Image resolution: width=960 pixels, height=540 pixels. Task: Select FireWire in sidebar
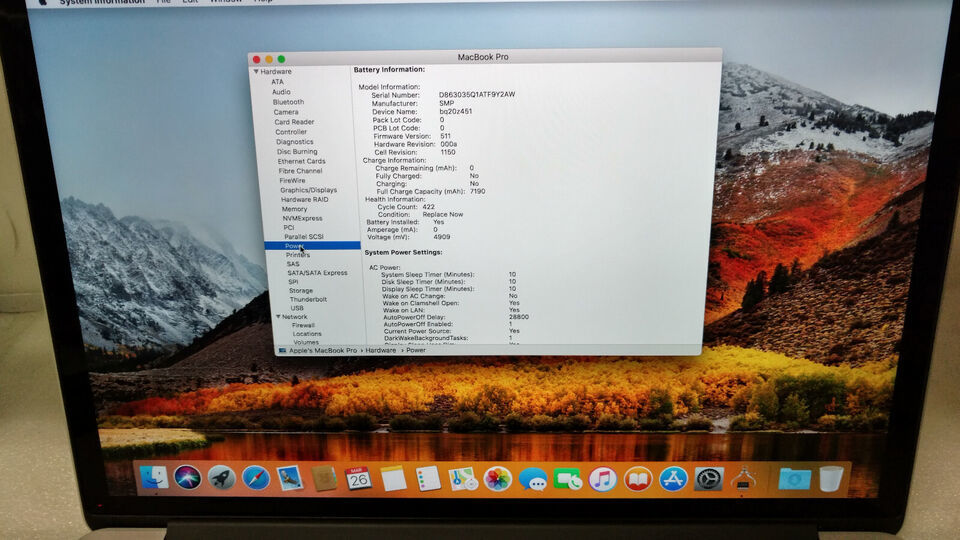tap(292, 181)
